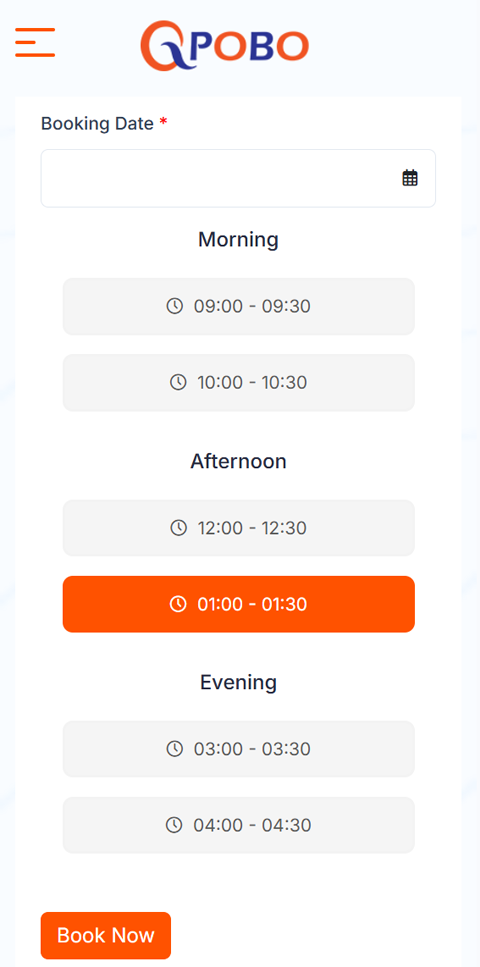Open the hamburger menu icon
480x967 pixels.
tap(35, 43)
